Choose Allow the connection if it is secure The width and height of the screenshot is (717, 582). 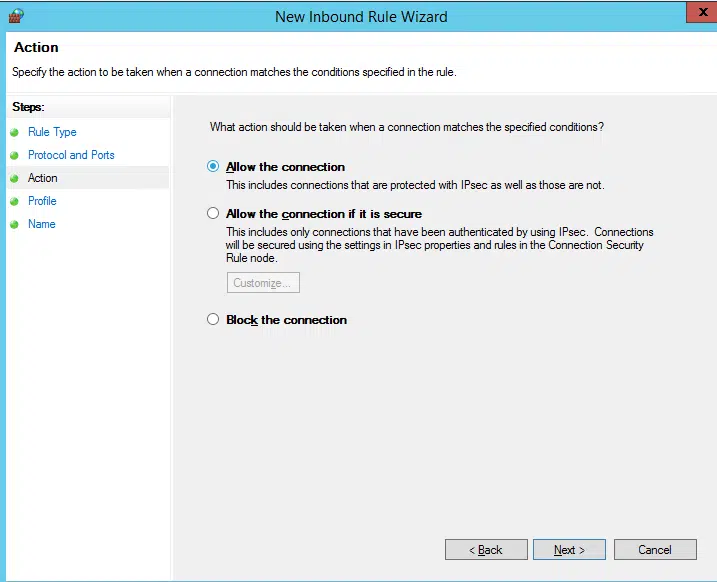click(213, 213)
